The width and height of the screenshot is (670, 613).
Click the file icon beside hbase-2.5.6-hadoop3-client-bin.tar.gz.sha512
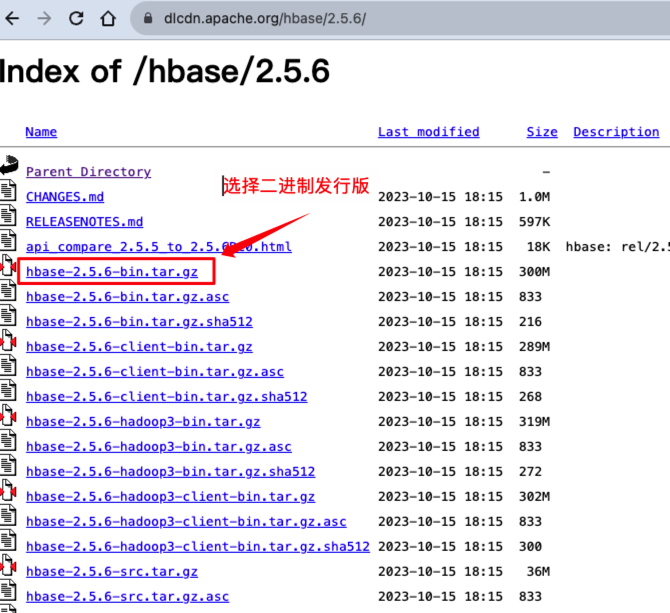[x=8, y=540]
